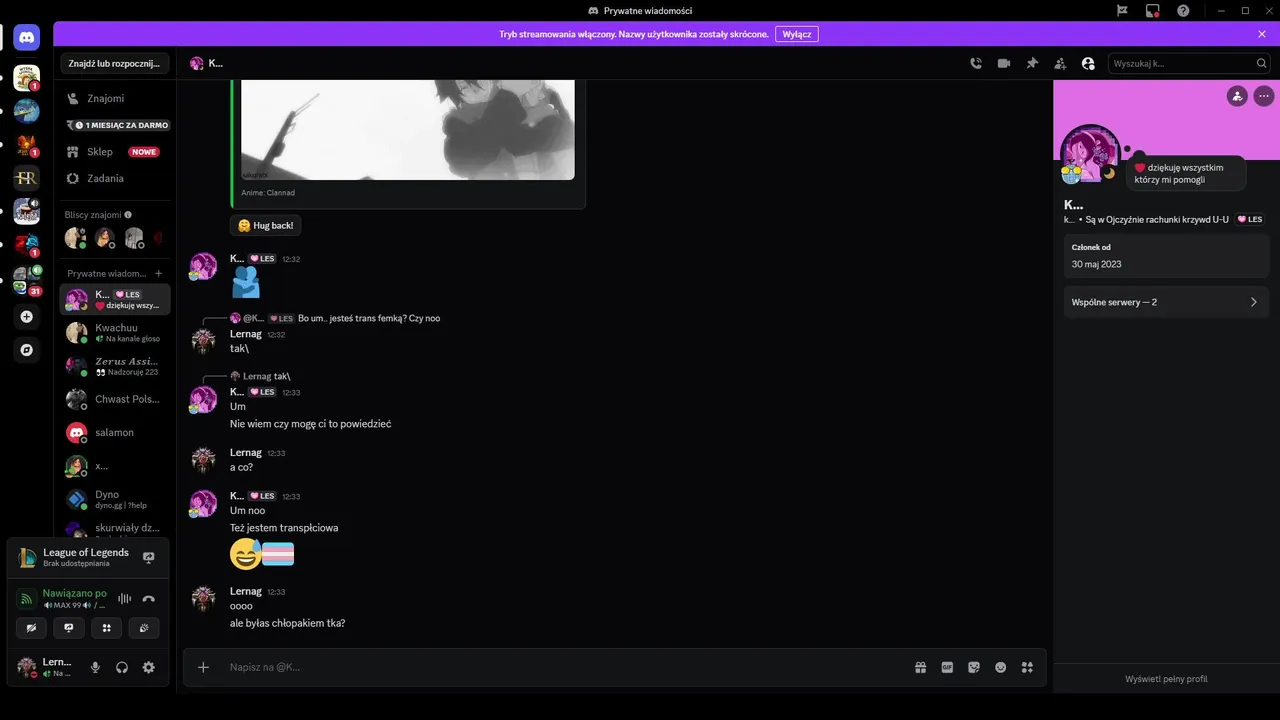Open the quests flag icon in title bar
The image size is (1280, 720).
click(x=1122, y=10)
